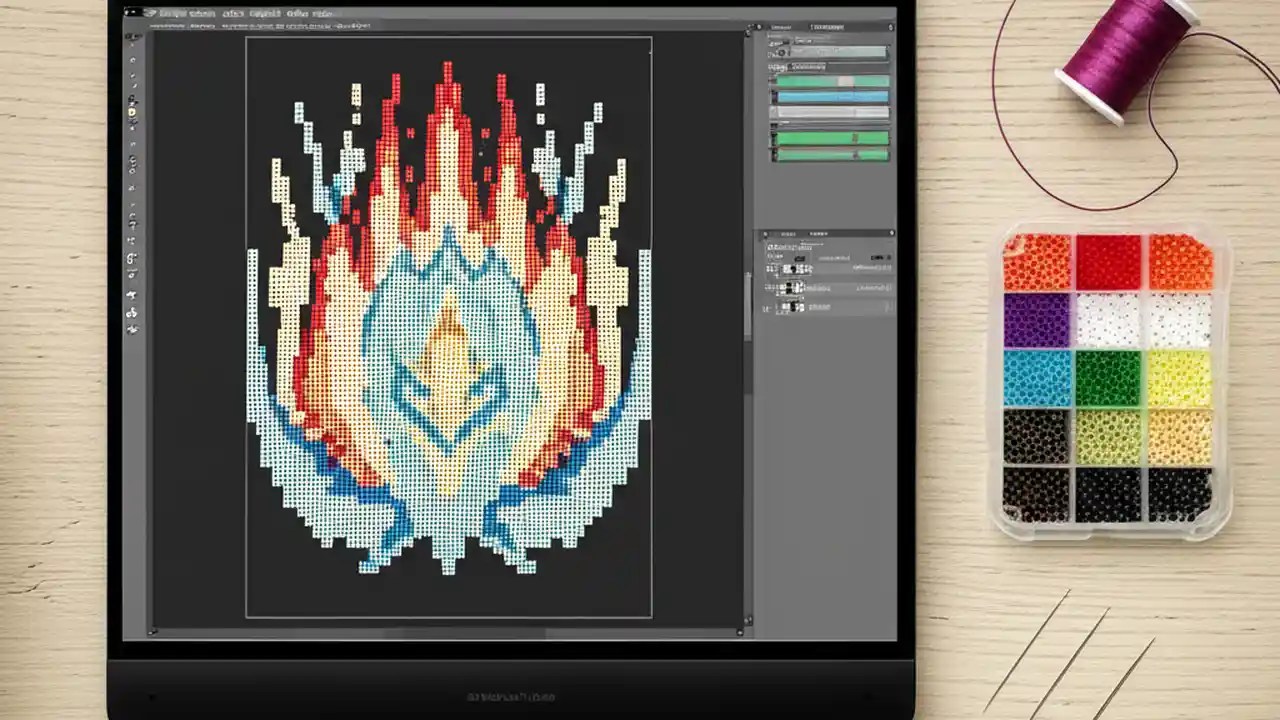Image resolution: width=1280 pixels, height=720 pixels.
Task: Collapse the upper right panel with the arrow
Action: pos(890,25)
